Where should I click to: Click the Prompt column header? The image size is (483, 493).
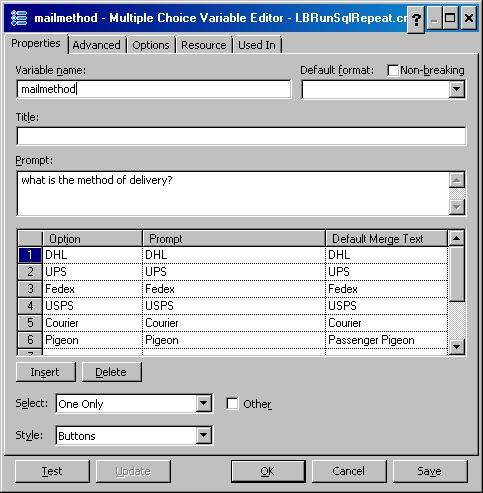click(x=234, y=239)
